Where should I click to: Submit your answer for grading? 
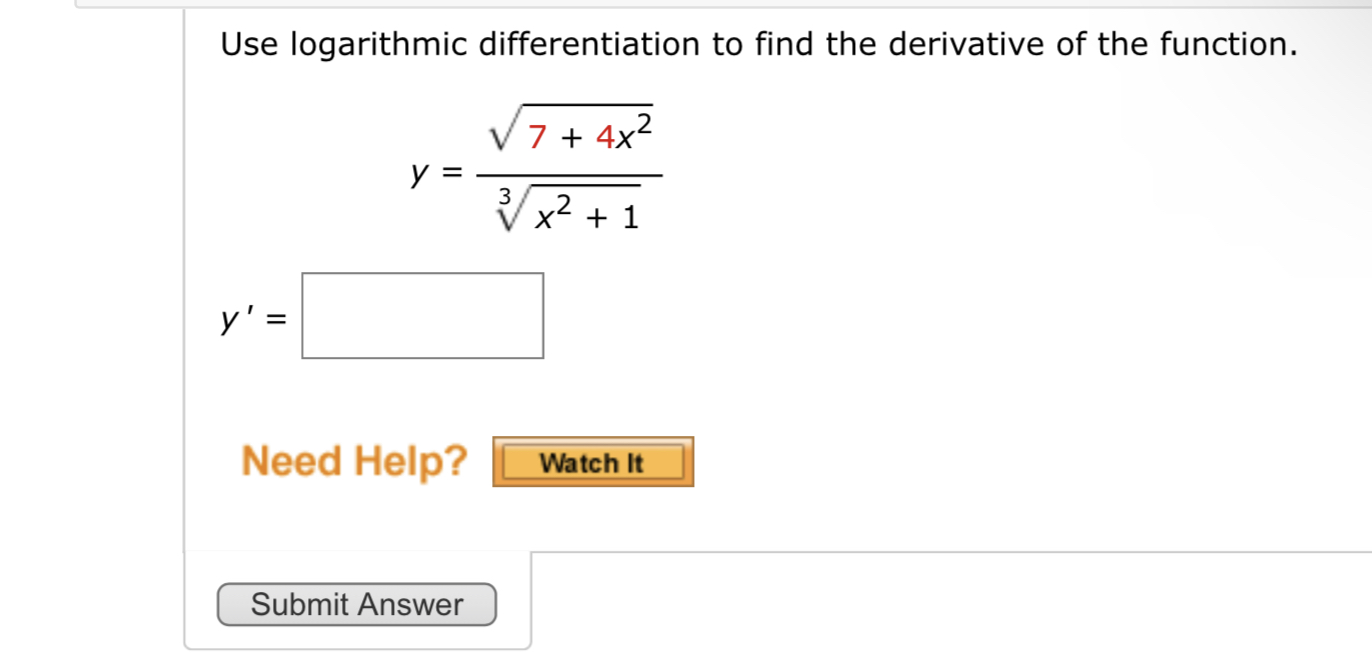click(x=356, y=604)
